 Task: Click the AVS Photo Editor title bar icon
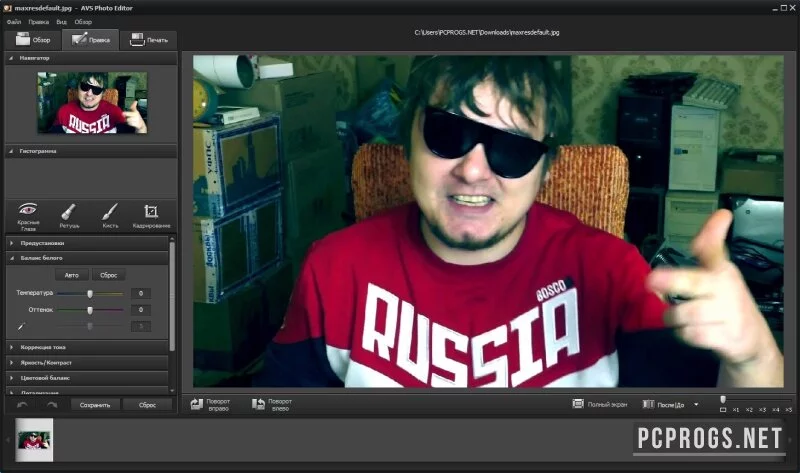(x=7, y=8)
